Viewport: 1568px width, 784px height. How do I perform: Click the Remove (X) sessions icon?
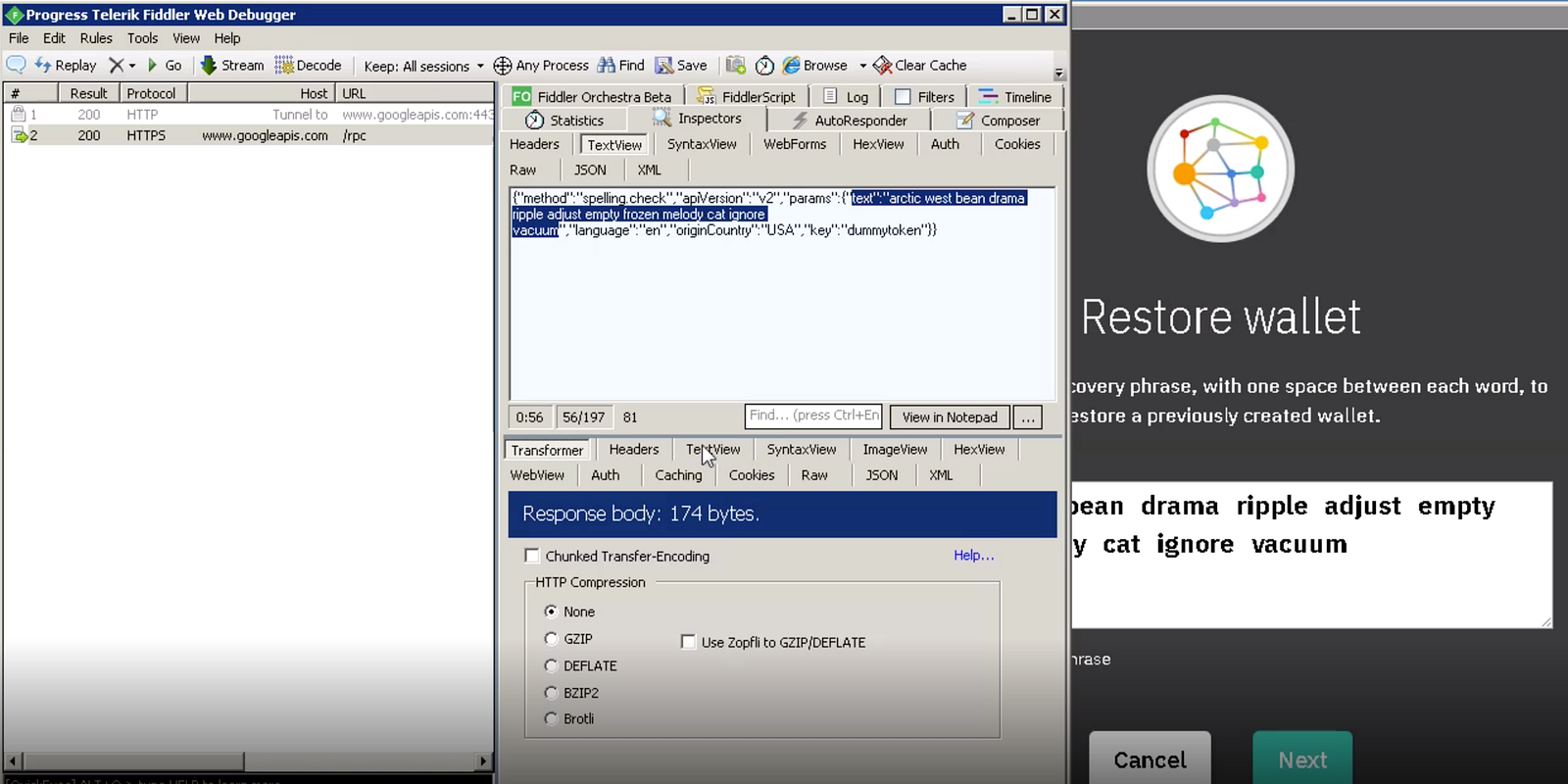point(116,65)
